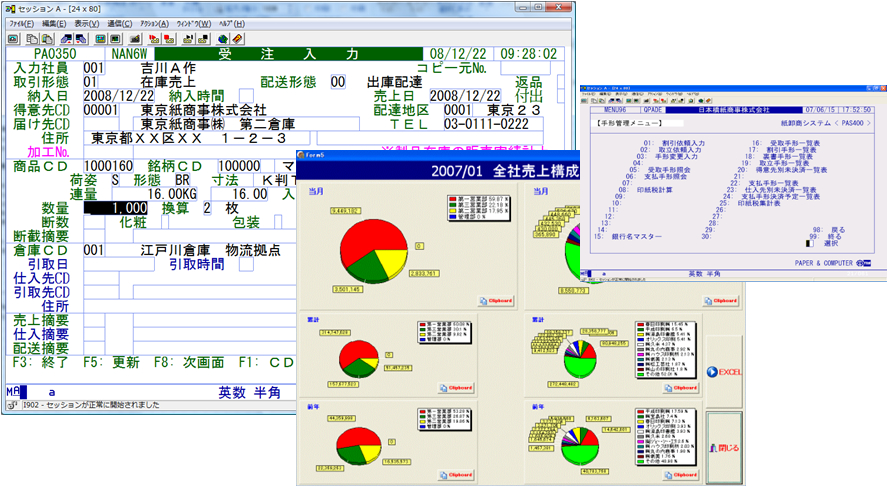The width and height of the screenshot is (888, 487).
Task: Click Clipboard button under right 累計 chart
Action: coord(681,388)
